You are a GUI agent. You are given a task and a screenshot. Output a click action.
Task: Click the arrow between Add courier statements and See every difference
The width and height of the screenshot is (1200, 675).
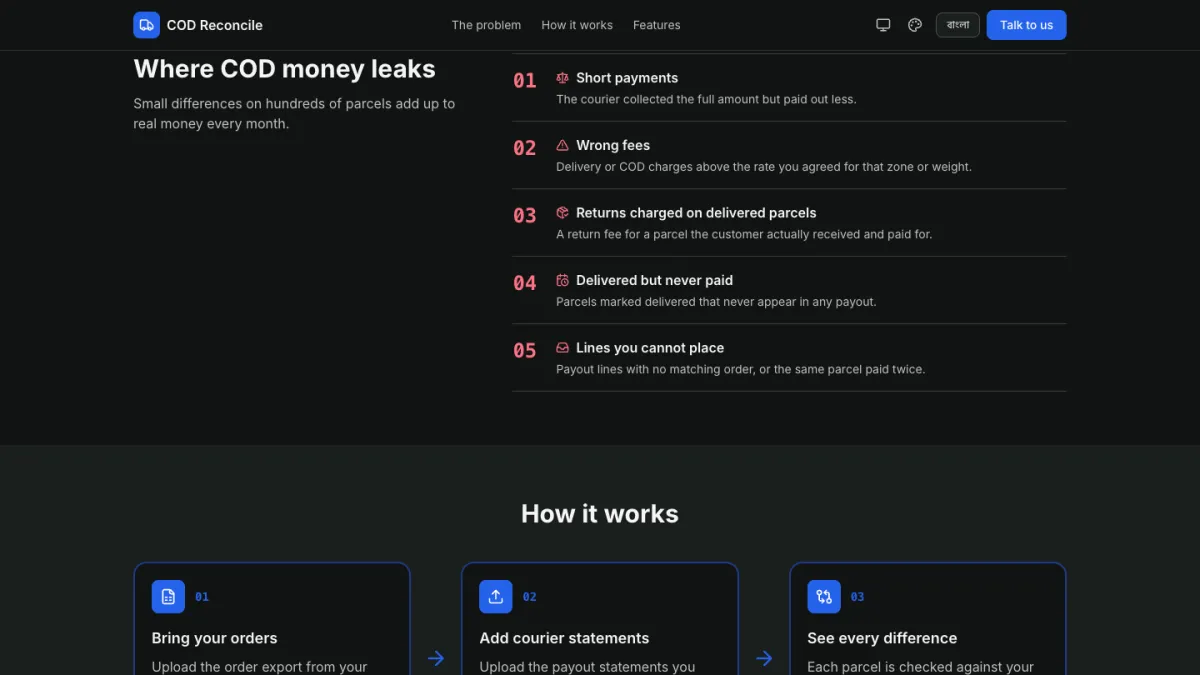pos(764,658)
